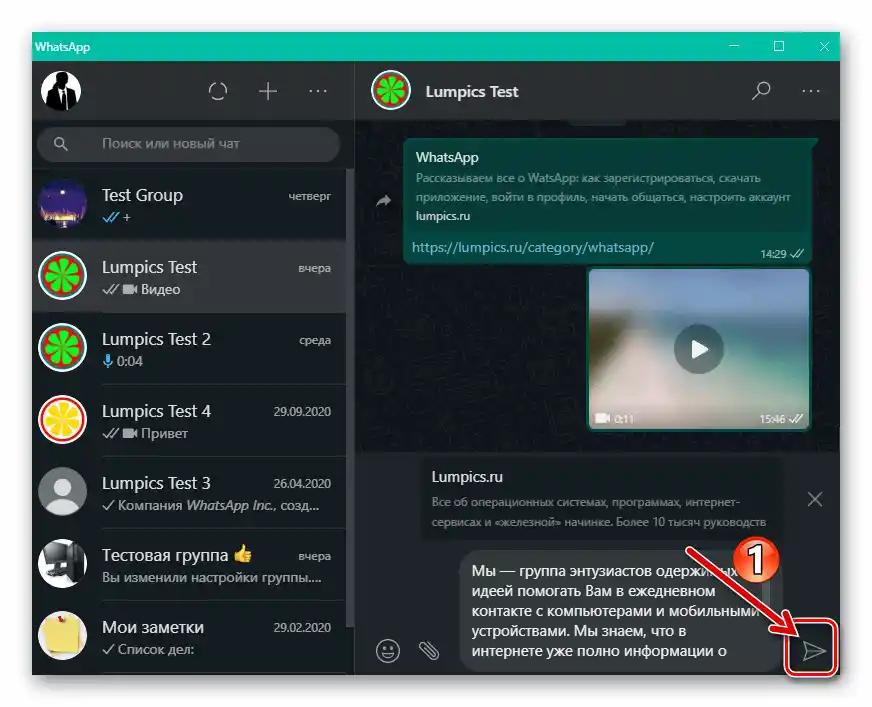Click the Lumpics.ru preview title

467,477
